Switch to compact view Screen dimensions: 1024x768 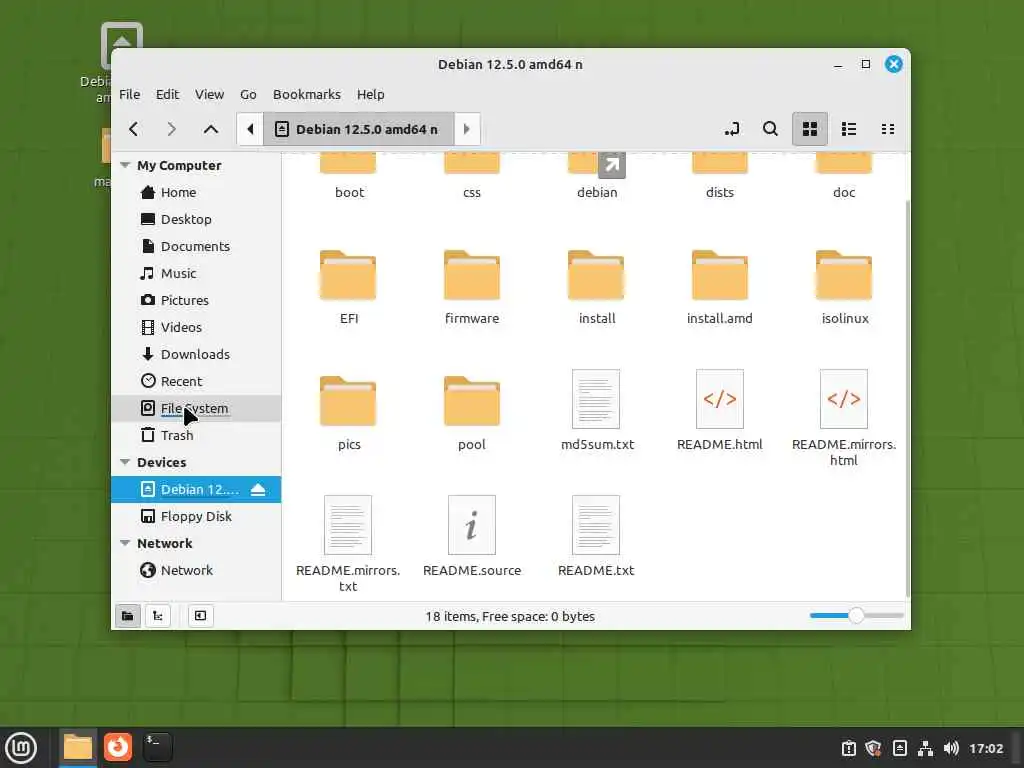point(888,129)
